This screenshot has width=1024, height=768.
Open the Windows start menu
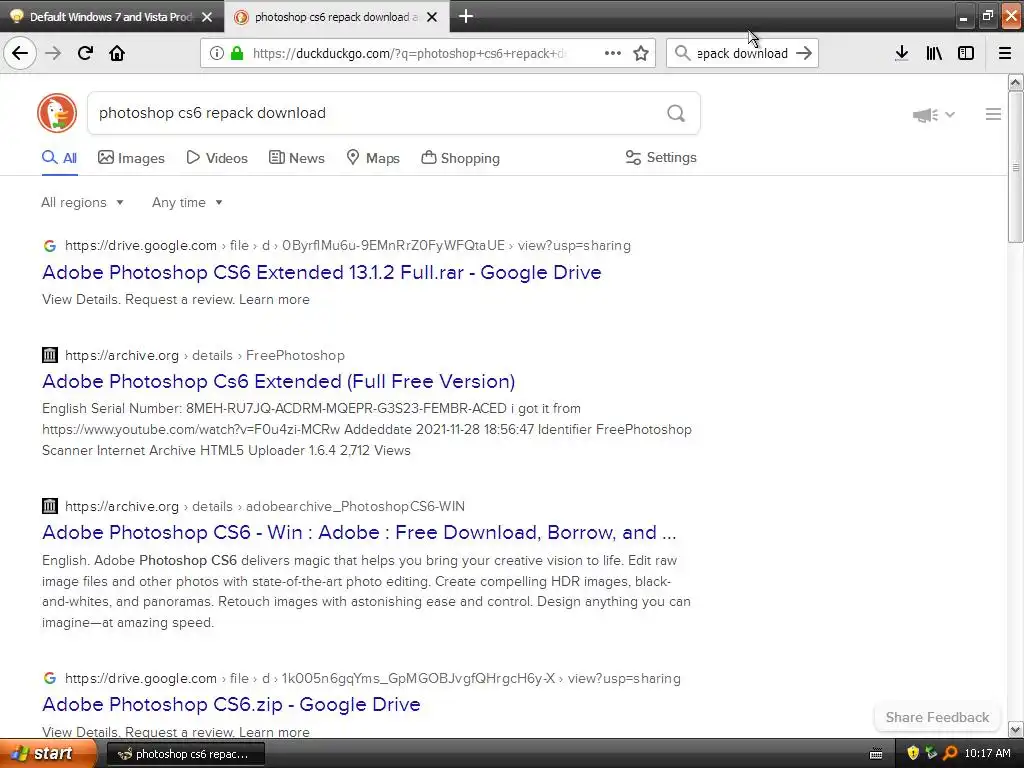click(49, 754)
